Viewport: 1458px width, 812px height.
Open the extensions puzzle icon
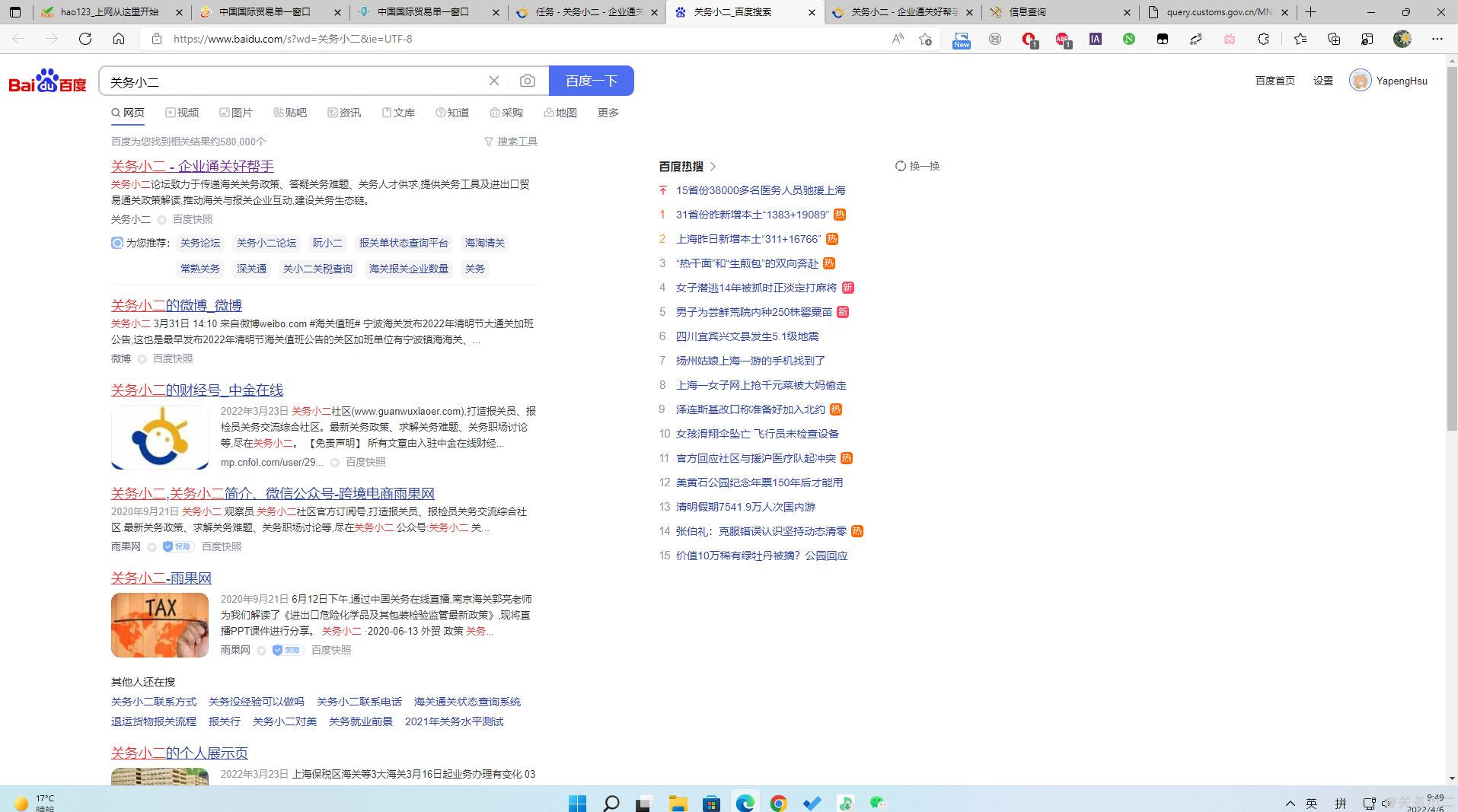coord(1263,39)
